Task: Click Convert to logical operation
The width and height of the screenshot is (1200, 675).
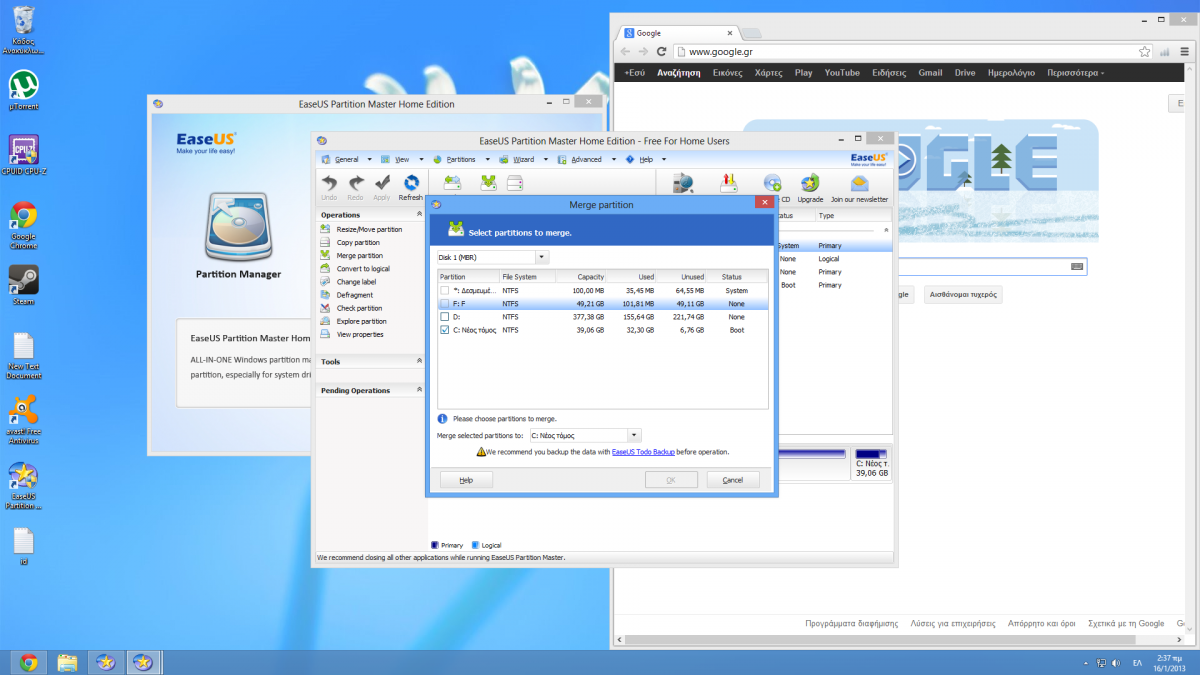Action: click(363, 269)
